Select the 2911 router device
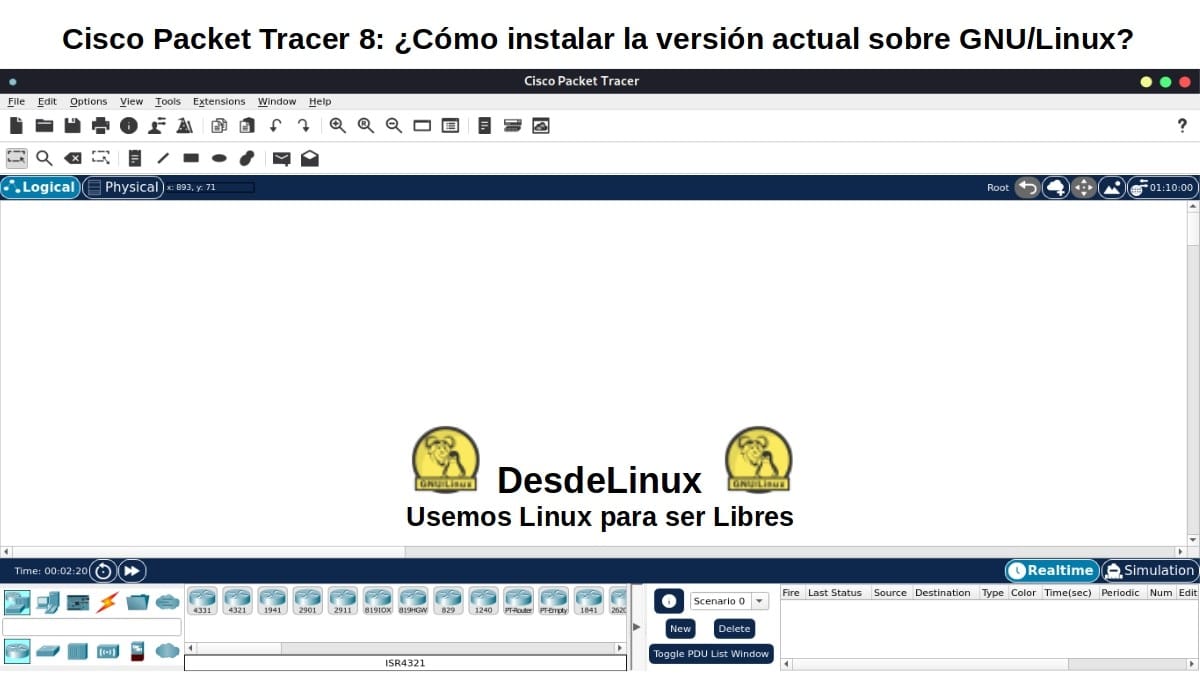1200x675 pixels. [x=342, y=601]
